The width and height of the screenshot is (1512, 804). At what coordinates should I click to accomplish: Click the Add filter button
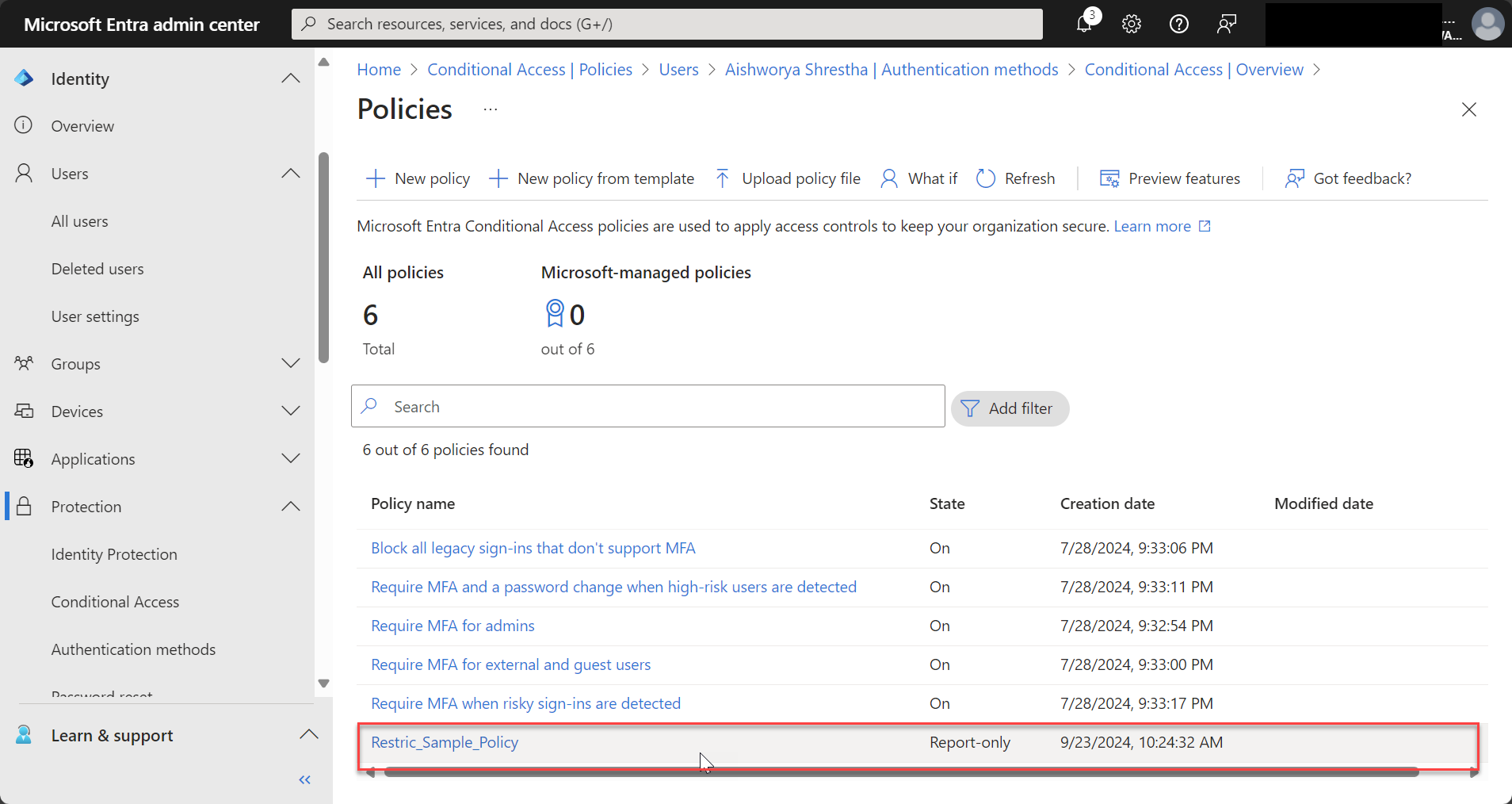pyautogui.click(x=1010, y=408)
